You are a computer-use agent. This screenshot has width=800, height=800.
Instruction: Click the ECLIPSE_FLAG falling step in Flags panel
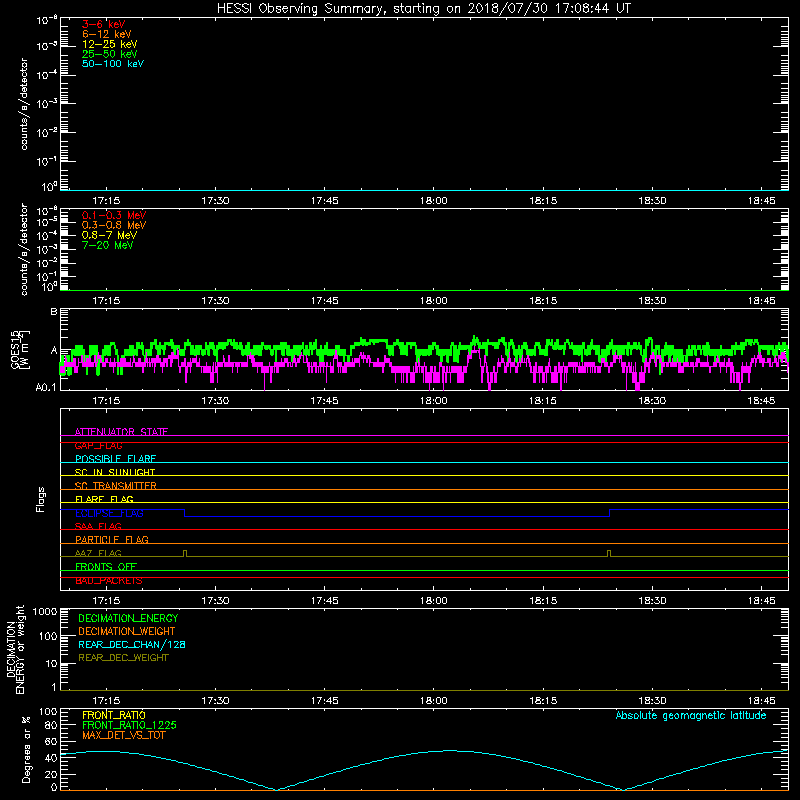click(185, 513)
